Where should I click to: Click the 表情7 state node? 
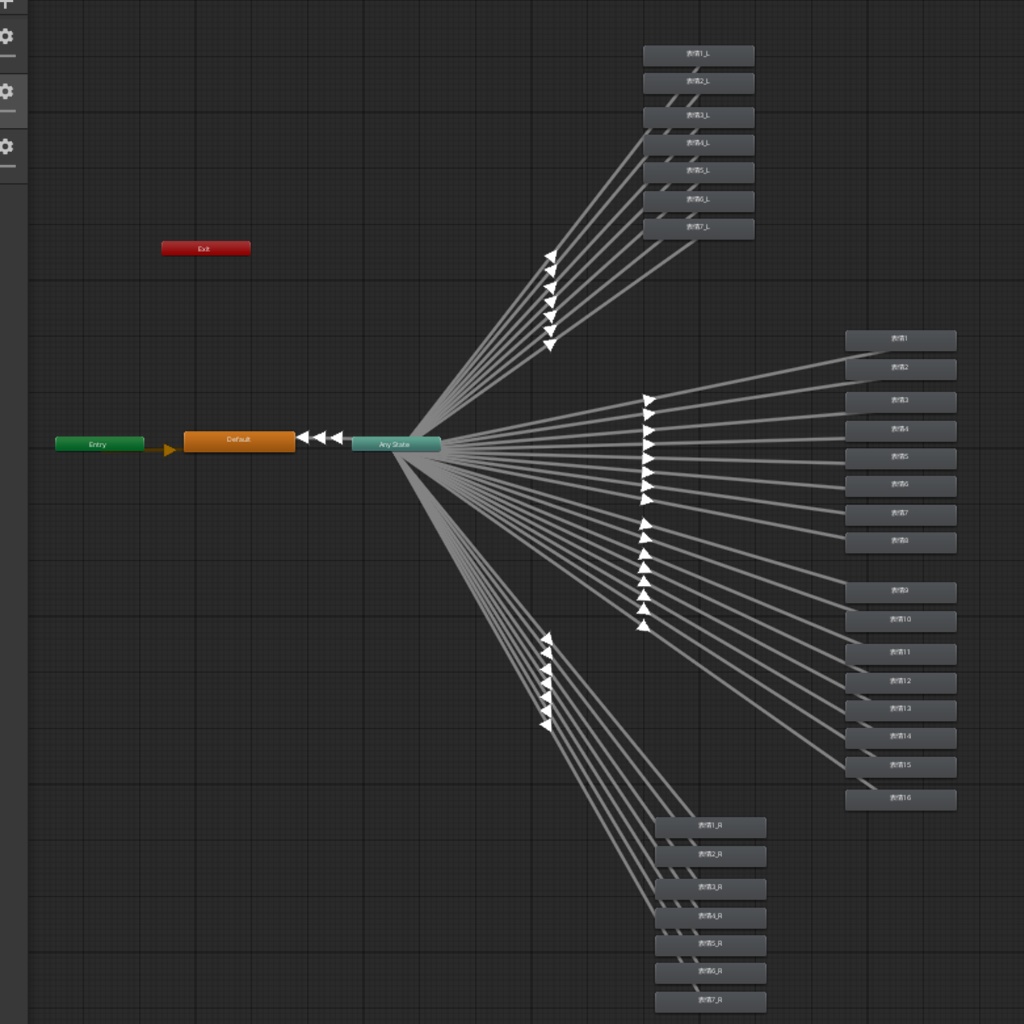coord(901,515)
